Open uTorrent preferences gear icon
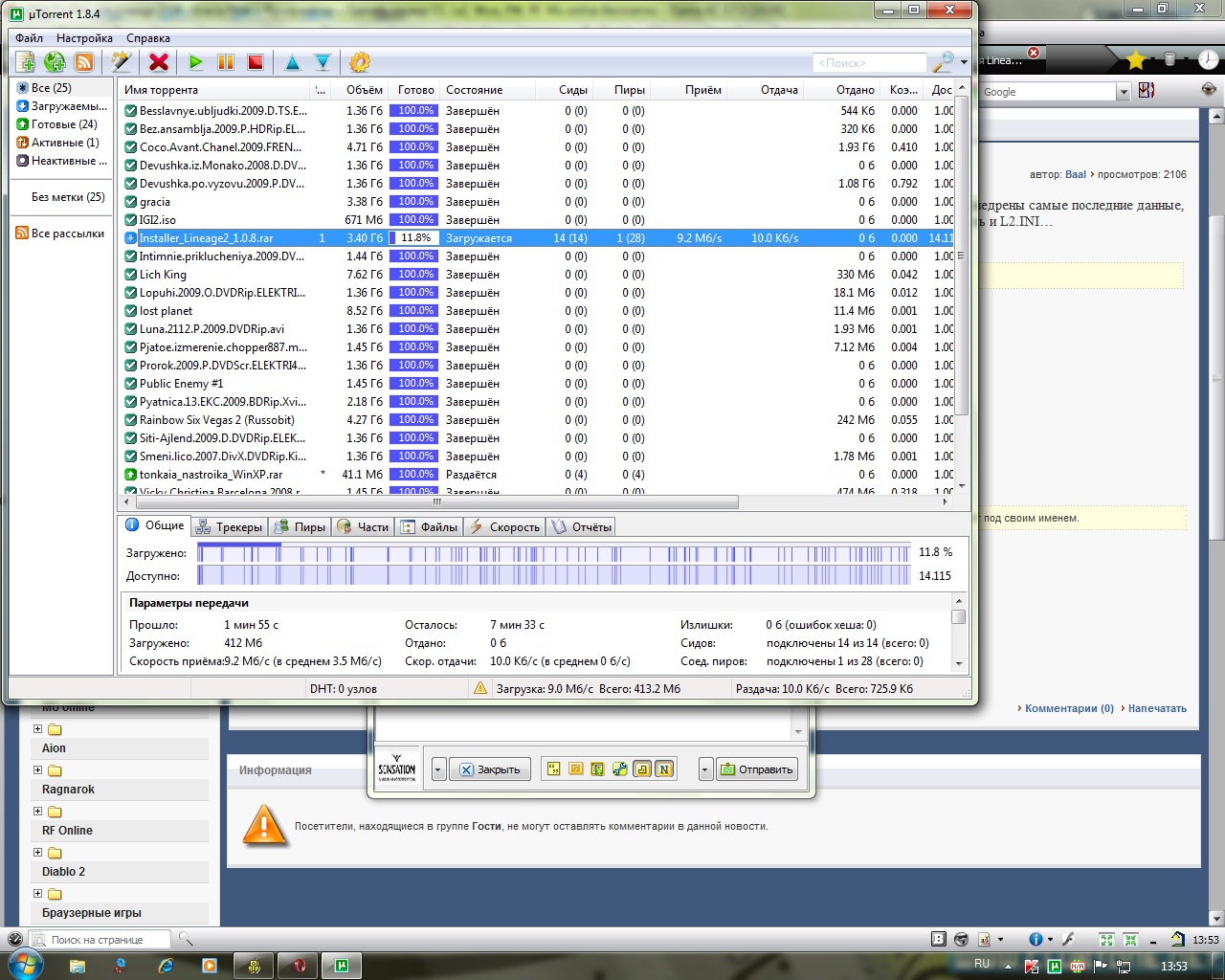The width and height of the screenshot is (1225, 980). click(x=360, y=62)
